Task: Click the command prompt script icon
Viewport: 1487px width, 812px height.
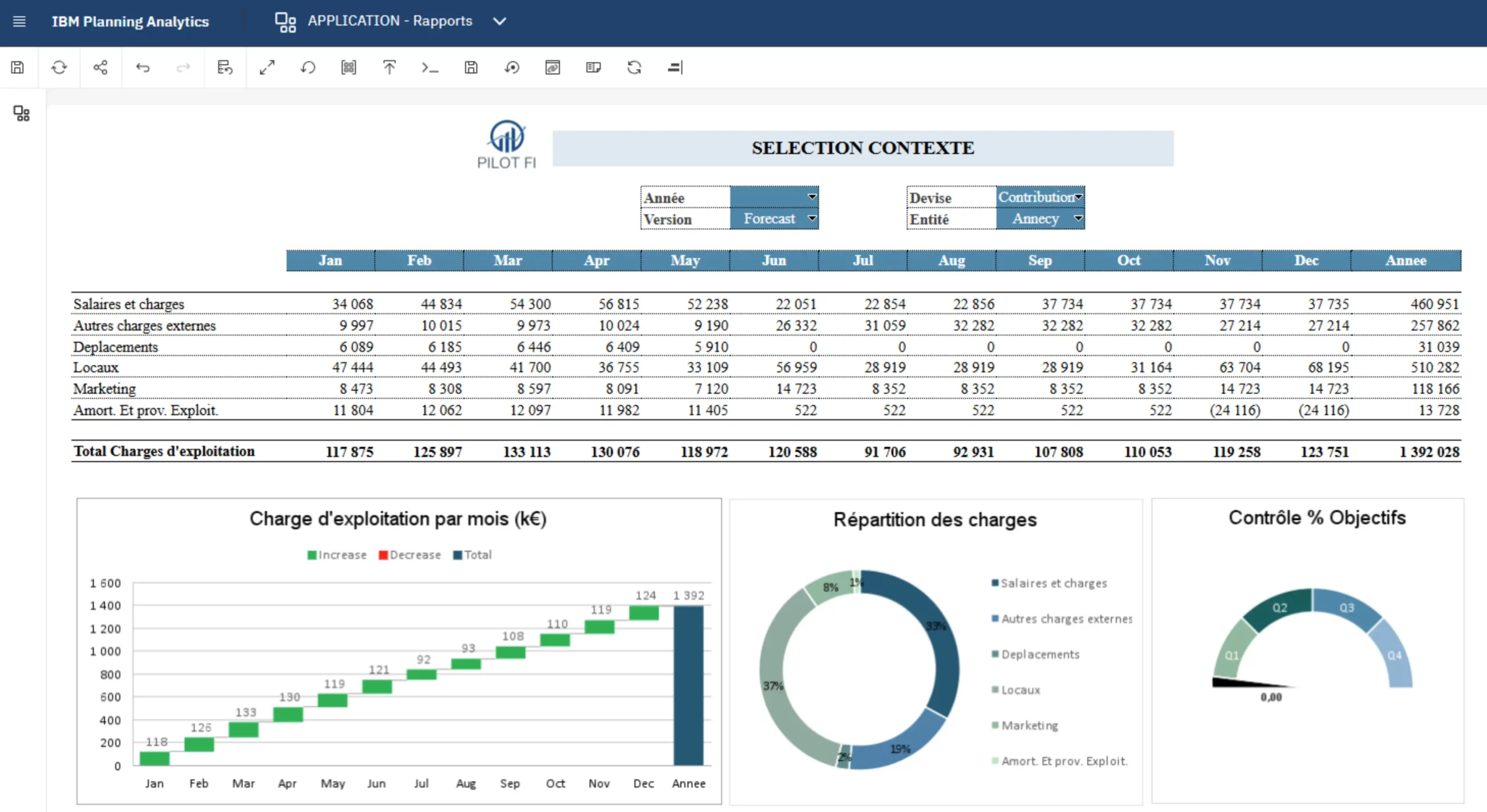Action: pyautogui.click(x=430, y=67)
